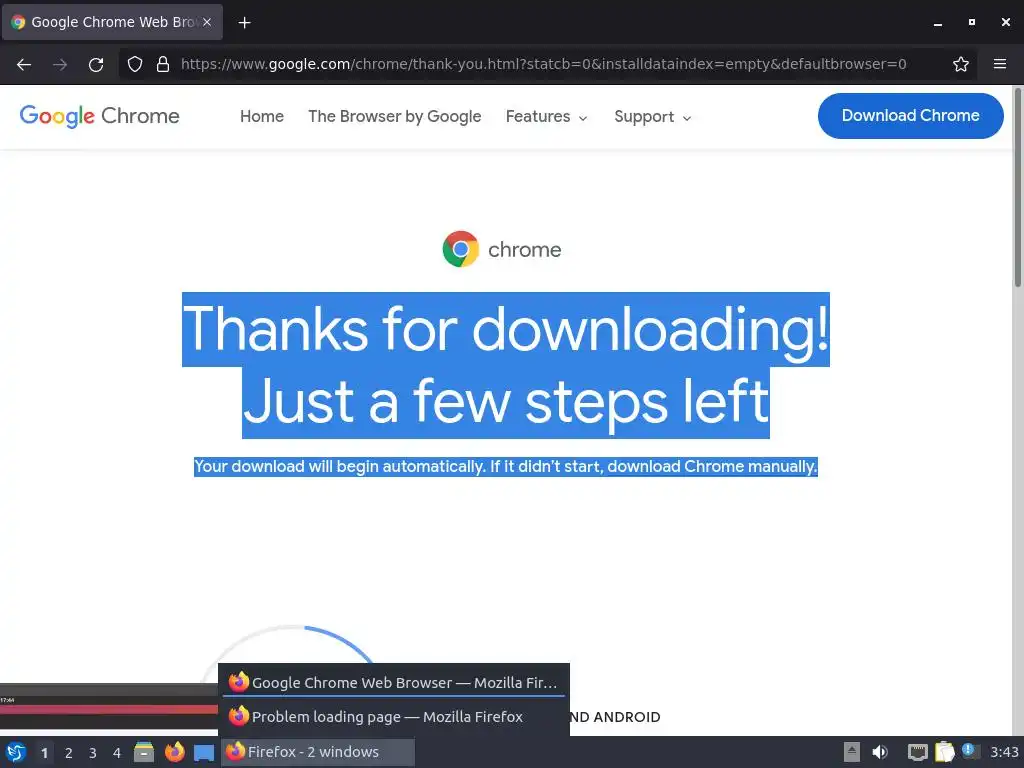Image resolution: width=1024 pixels, height=768 pixels.
Task: Close the Google Chrome Web Browser tab
Action: (x=206, y=22)
